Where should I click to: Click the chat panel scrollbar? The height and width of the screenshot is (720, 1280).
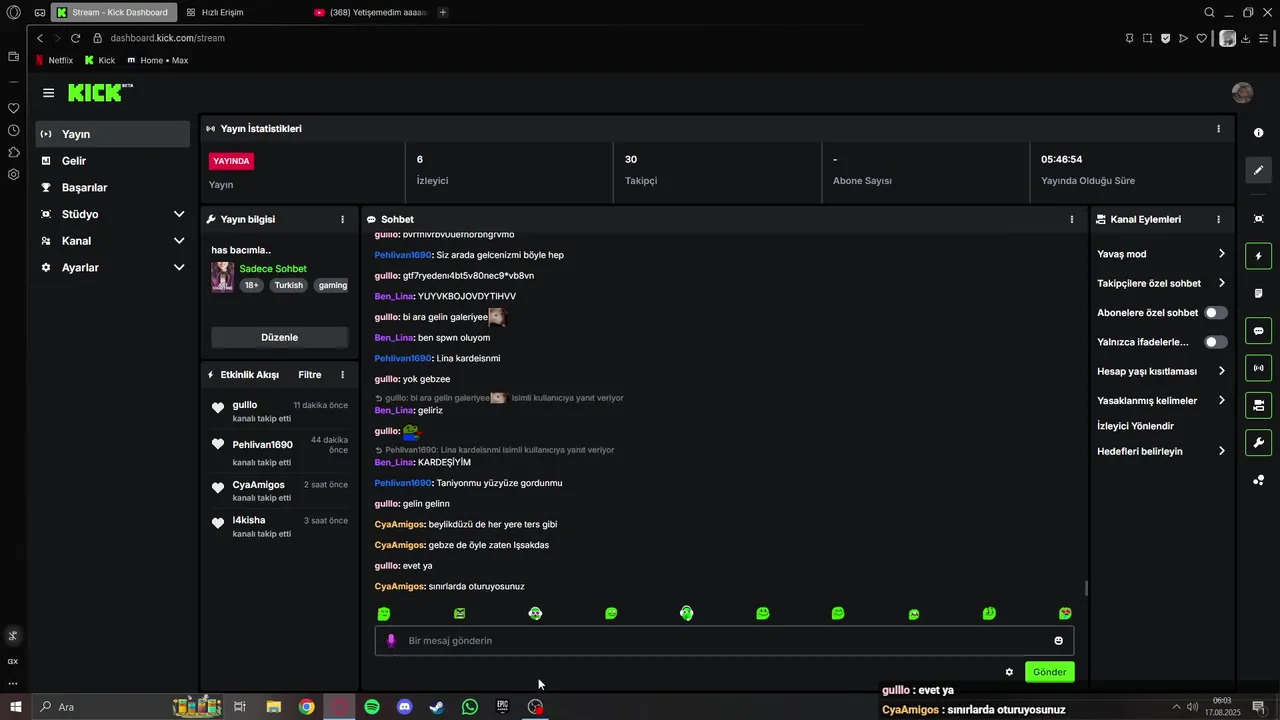coord(1086,589)
